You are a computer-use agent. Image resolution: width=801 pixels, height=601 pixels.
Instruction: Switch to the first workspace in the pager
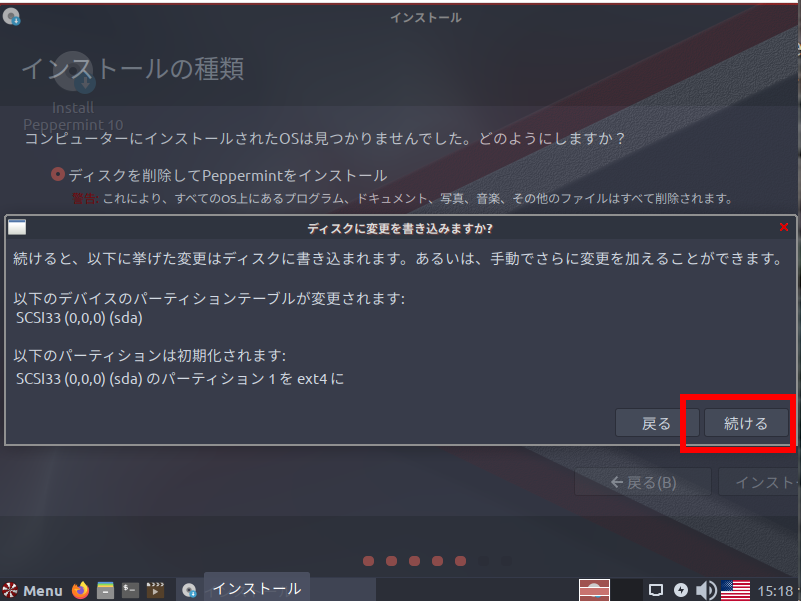click(x=594, y=590)
